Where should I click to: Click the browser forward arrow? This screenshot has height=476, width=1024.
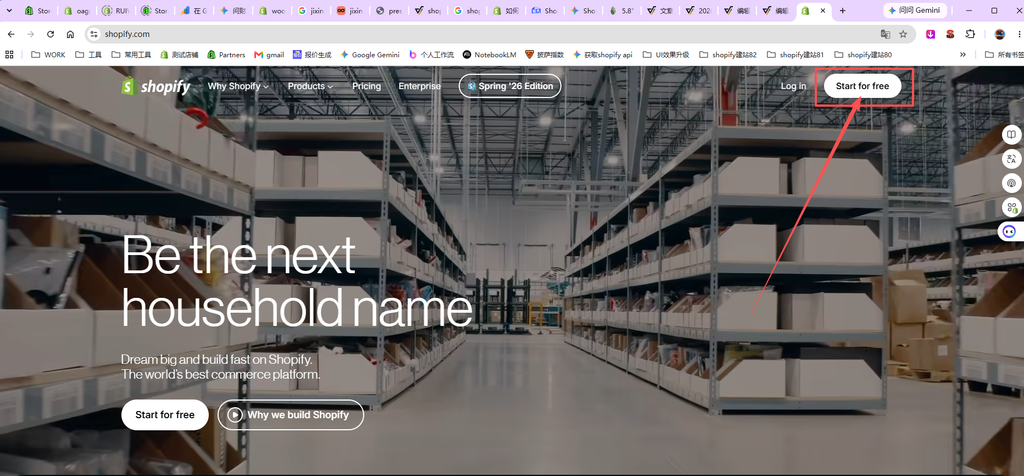tap(31, 34)
